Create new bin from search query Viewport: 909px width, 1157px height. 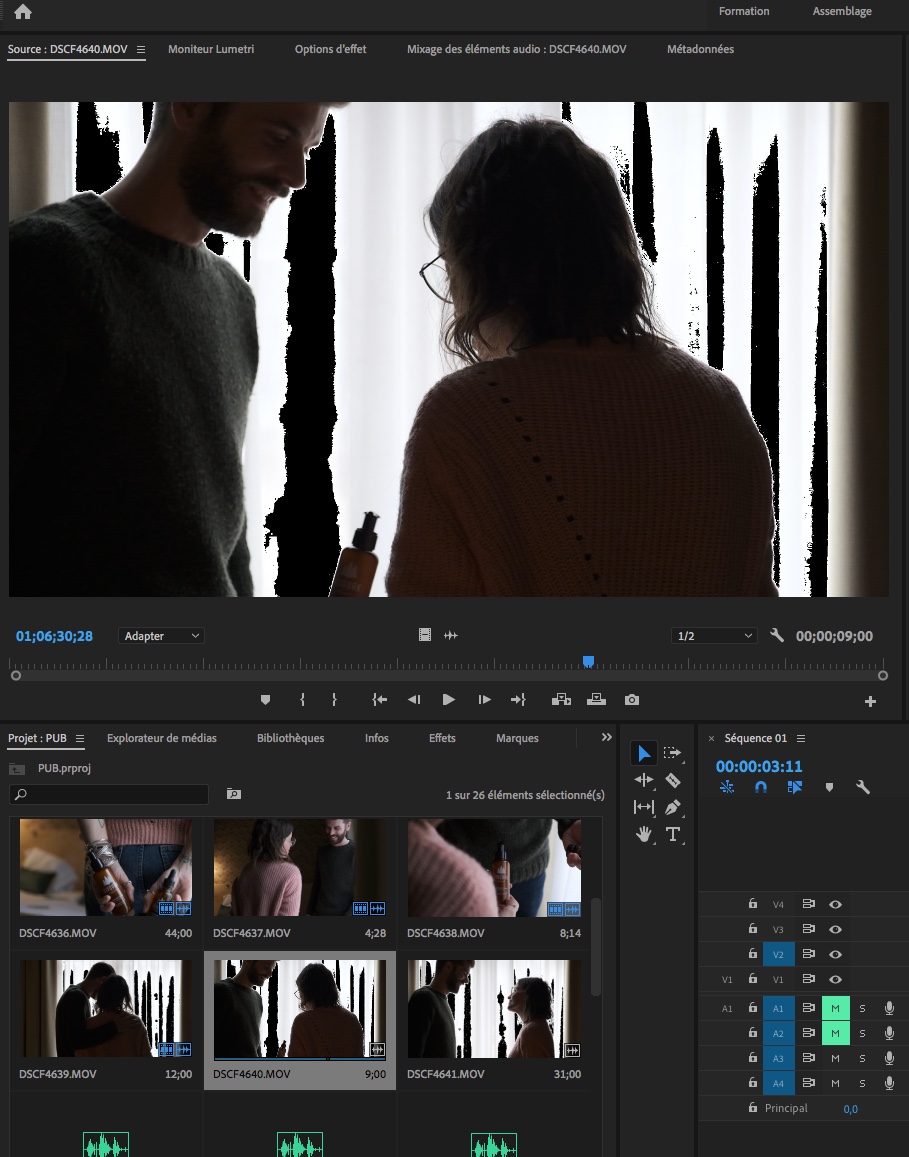point(234,794)
